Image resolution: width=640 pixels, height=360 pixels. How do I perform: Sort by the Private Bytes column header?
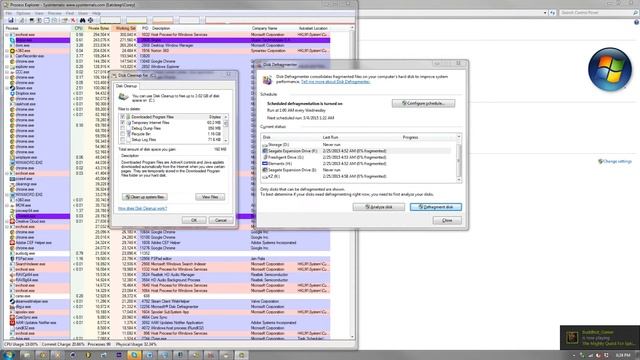pyautogui.click(x=98, y=28)
